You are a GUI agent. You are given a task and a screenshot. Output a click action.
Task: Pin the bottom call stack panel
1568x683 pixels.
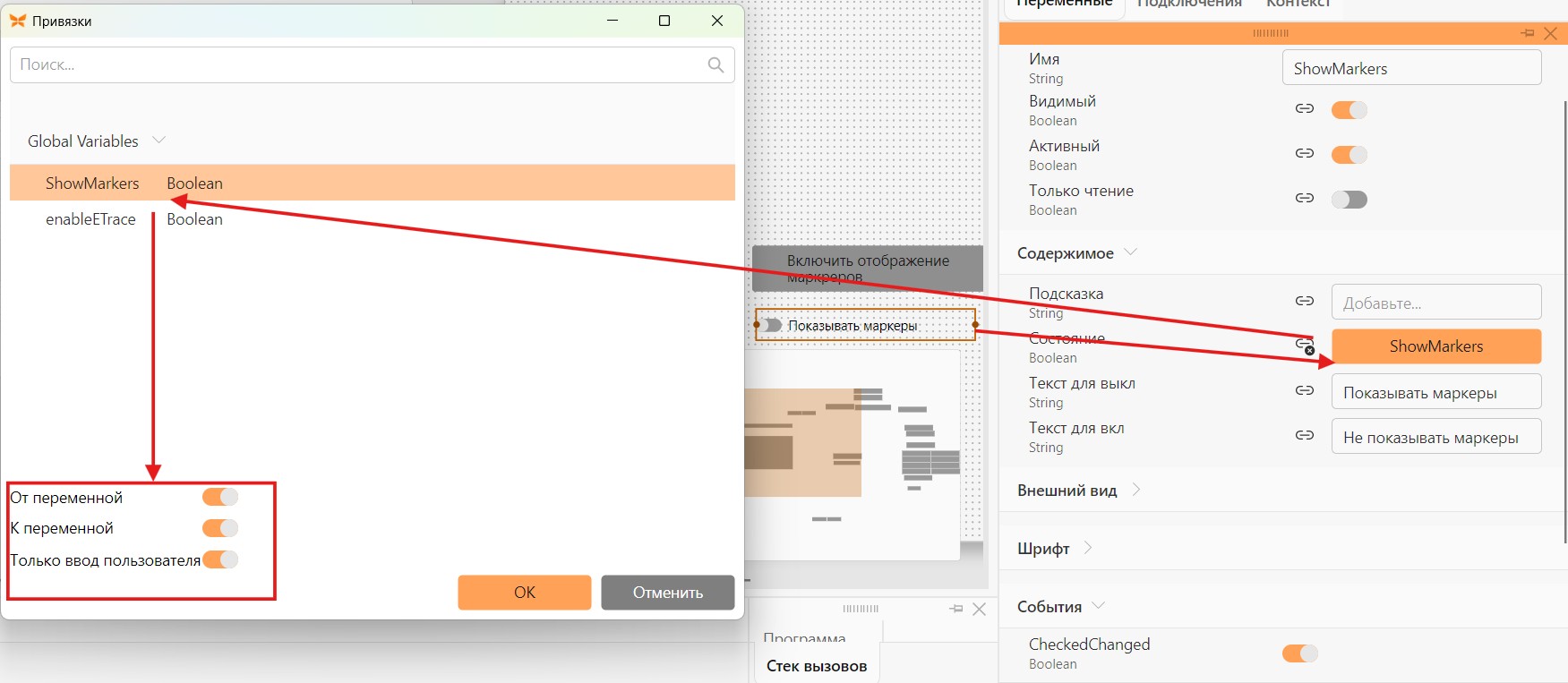pyautogui.click(x=956, y=609)
